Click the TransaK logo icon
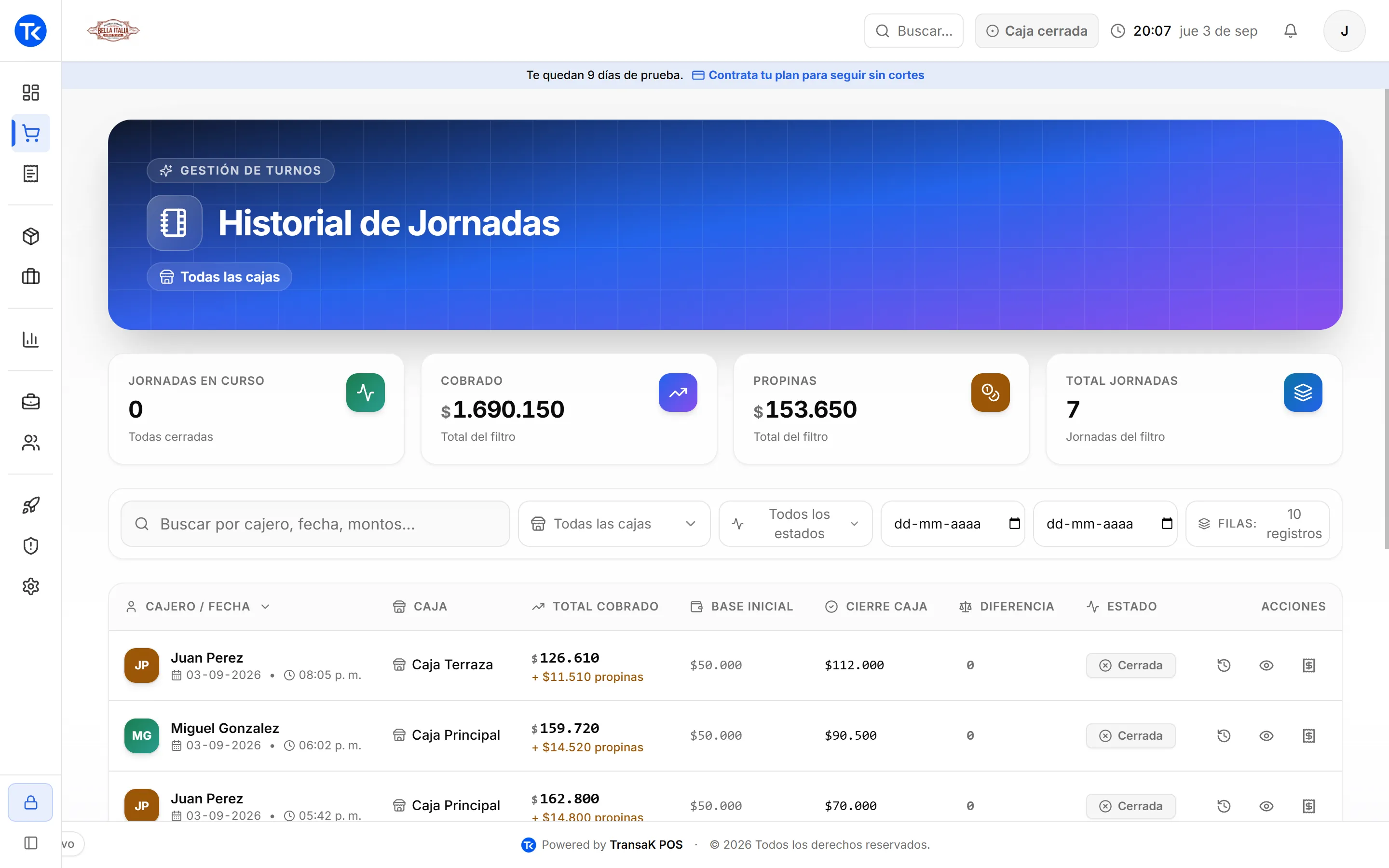The image size is (1389, 868). pyautogui.click(x=30, y=30)
